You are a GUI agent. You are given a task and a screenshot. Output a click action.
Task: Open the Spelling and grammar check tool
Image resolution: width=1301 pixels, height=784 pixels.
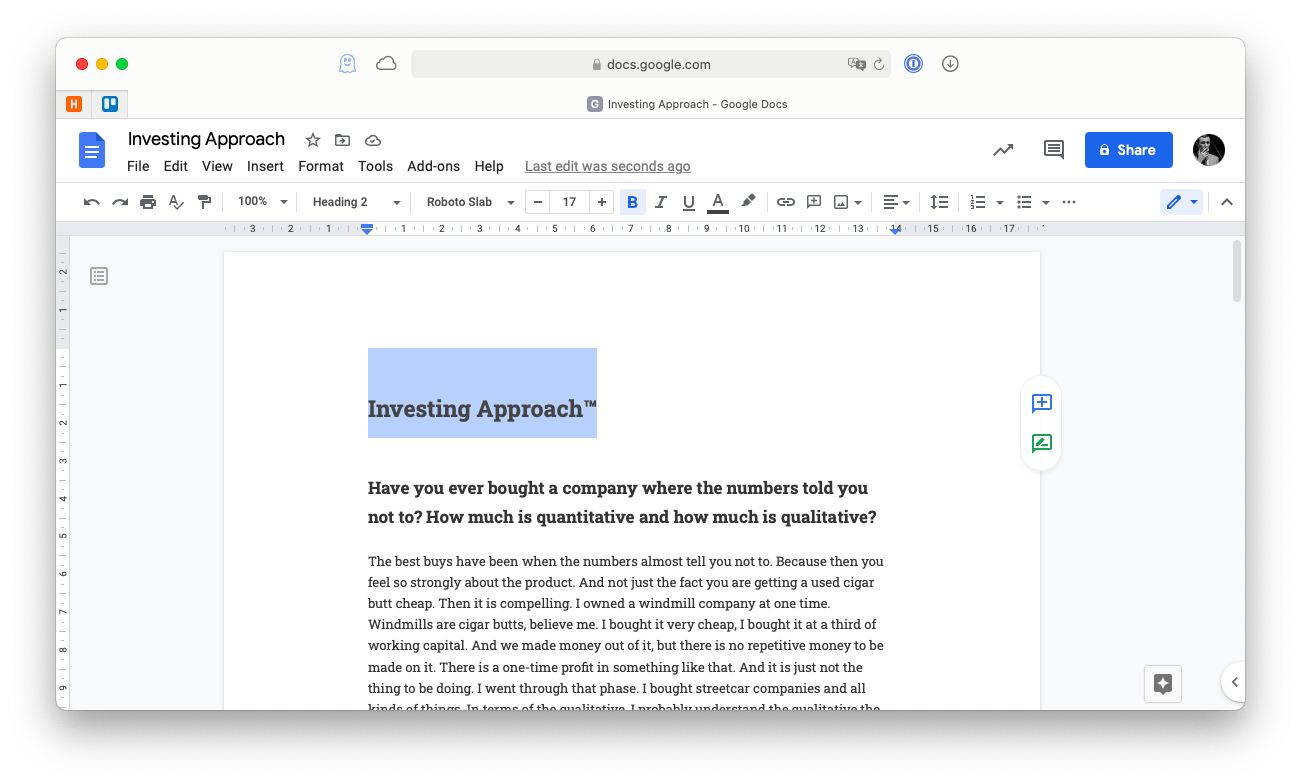point(176,201)
